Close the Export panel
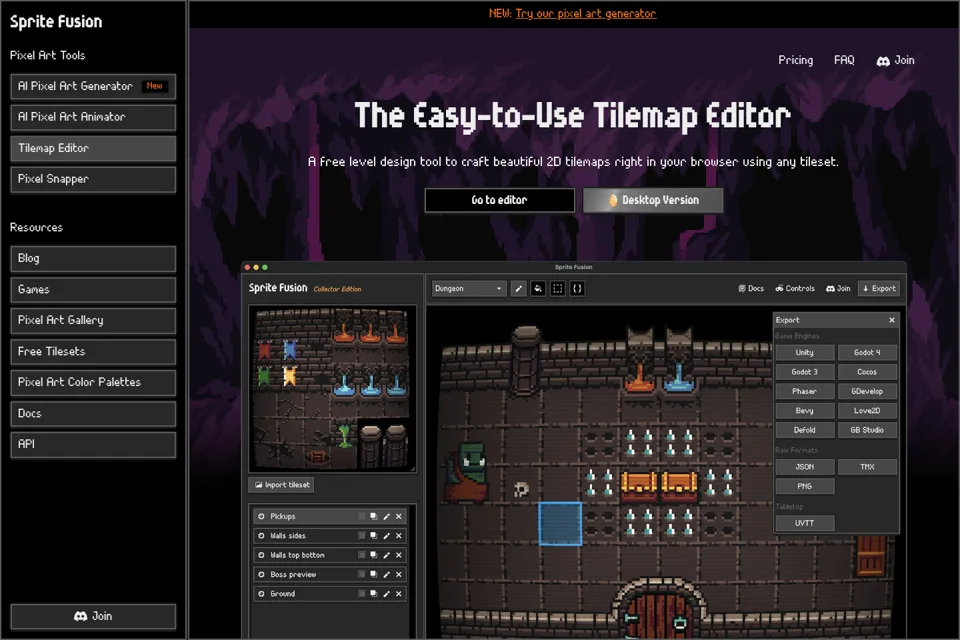The width and height of the screenshot is (960, 640). (892, 320)
